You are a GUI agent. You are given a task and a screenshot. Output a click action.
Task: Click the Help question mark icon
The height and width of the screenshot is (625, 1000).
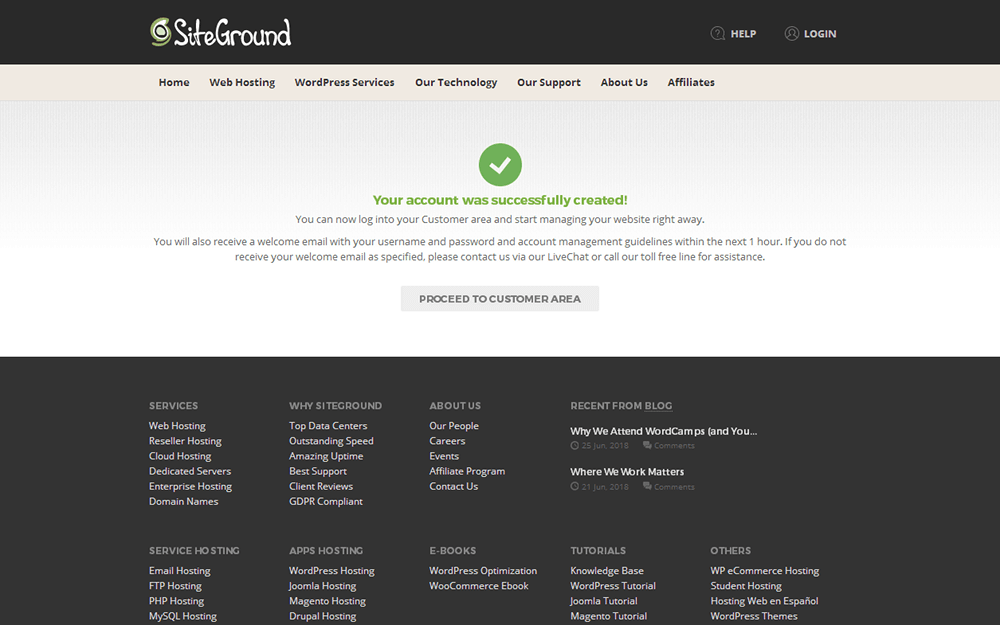tap(717, 34)
